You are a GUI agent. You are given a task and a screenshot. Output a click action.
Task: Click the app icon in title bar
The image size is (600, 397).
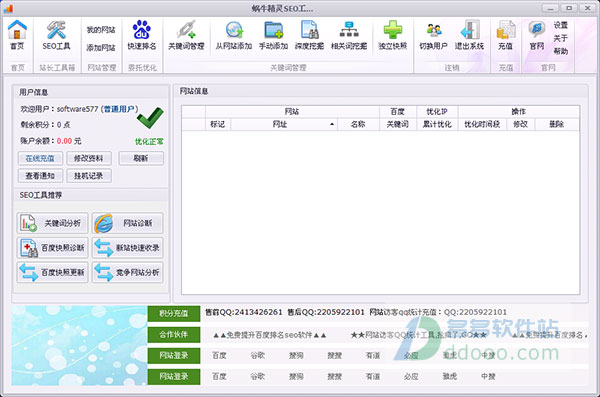pyautogui.click(x=8, y=8)
